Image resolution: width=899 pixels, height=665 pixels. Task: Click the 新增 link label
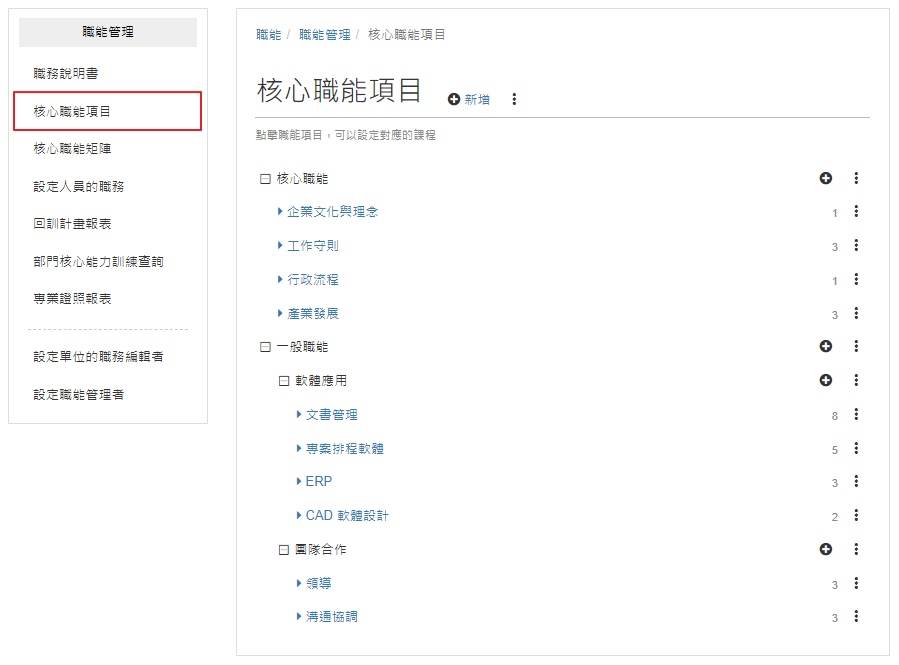[x=477, y=100]
